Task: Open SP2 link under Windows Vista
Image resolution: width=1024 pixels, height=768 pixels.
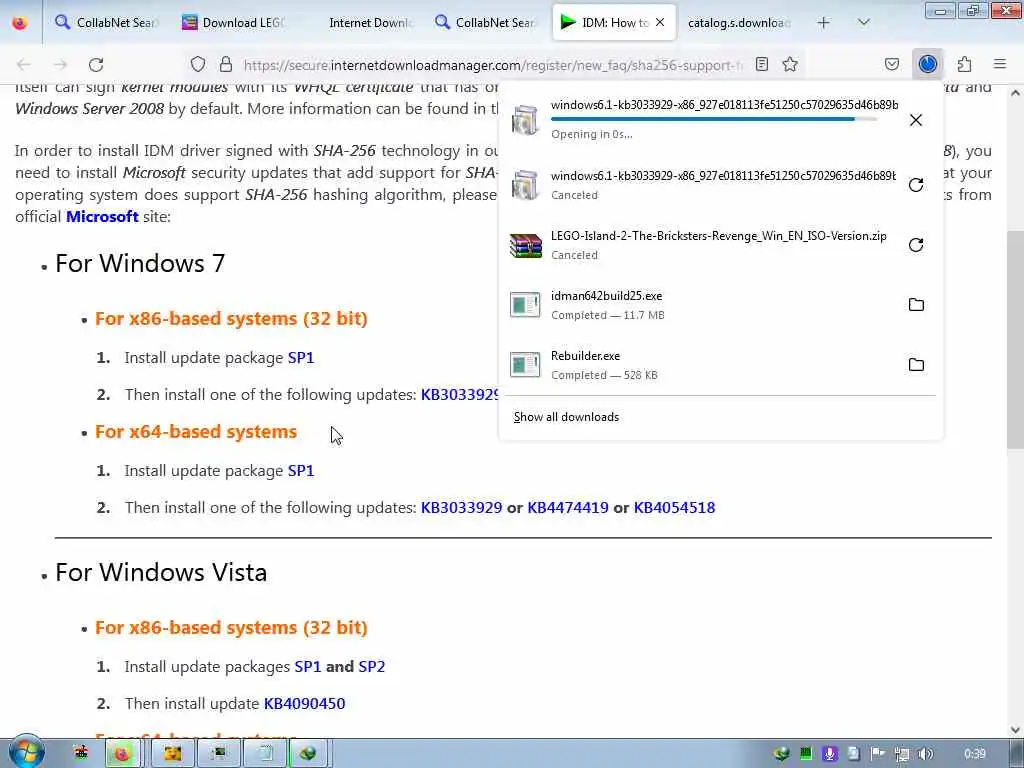Action: [372, 667]
